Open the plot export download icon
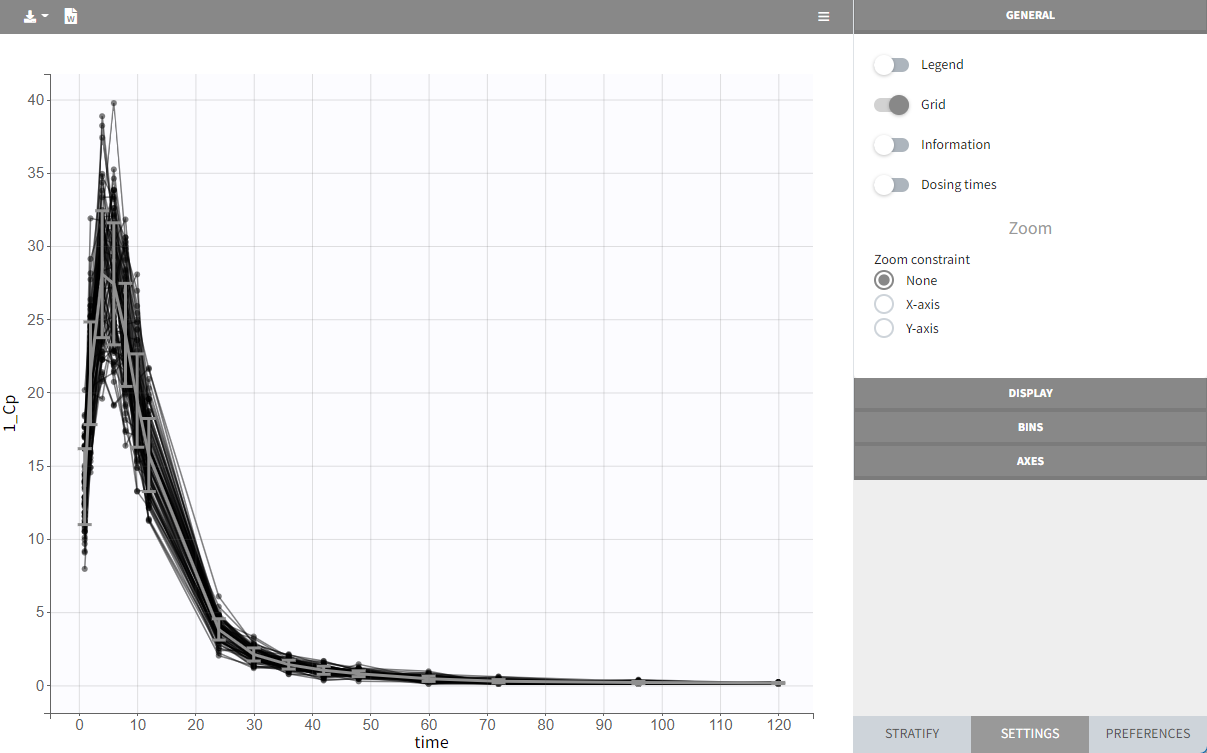Screen dimensions: 1207x753 click(x=31, y=17)
